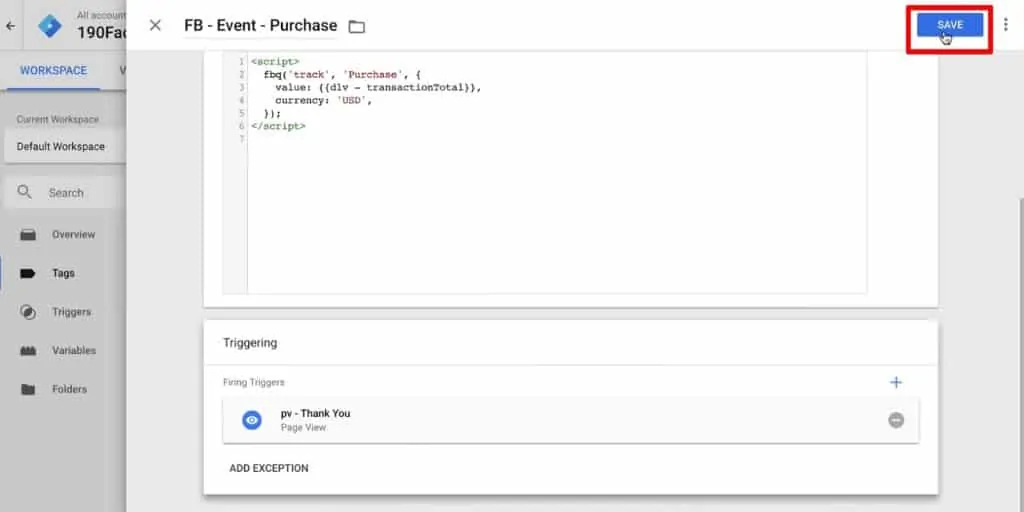Click the sidebar Search field
The width and height of the screenshot is (1024, 512).
tap(64, 193)
